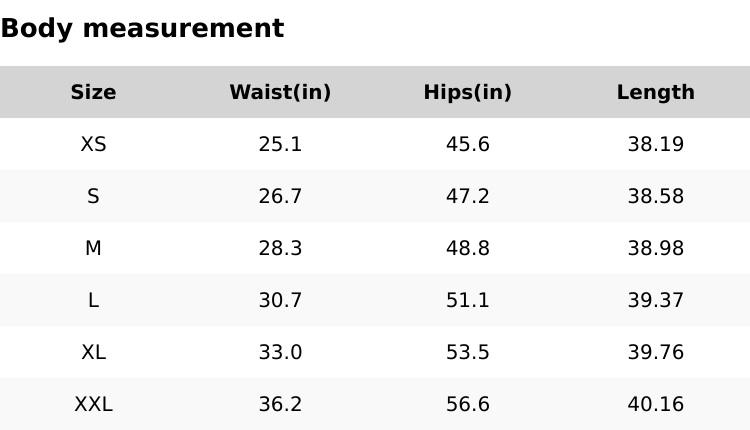Screen dimensions: 750x430
Task: Select the 36.2 waist value
Action: (x=280, y=405)
